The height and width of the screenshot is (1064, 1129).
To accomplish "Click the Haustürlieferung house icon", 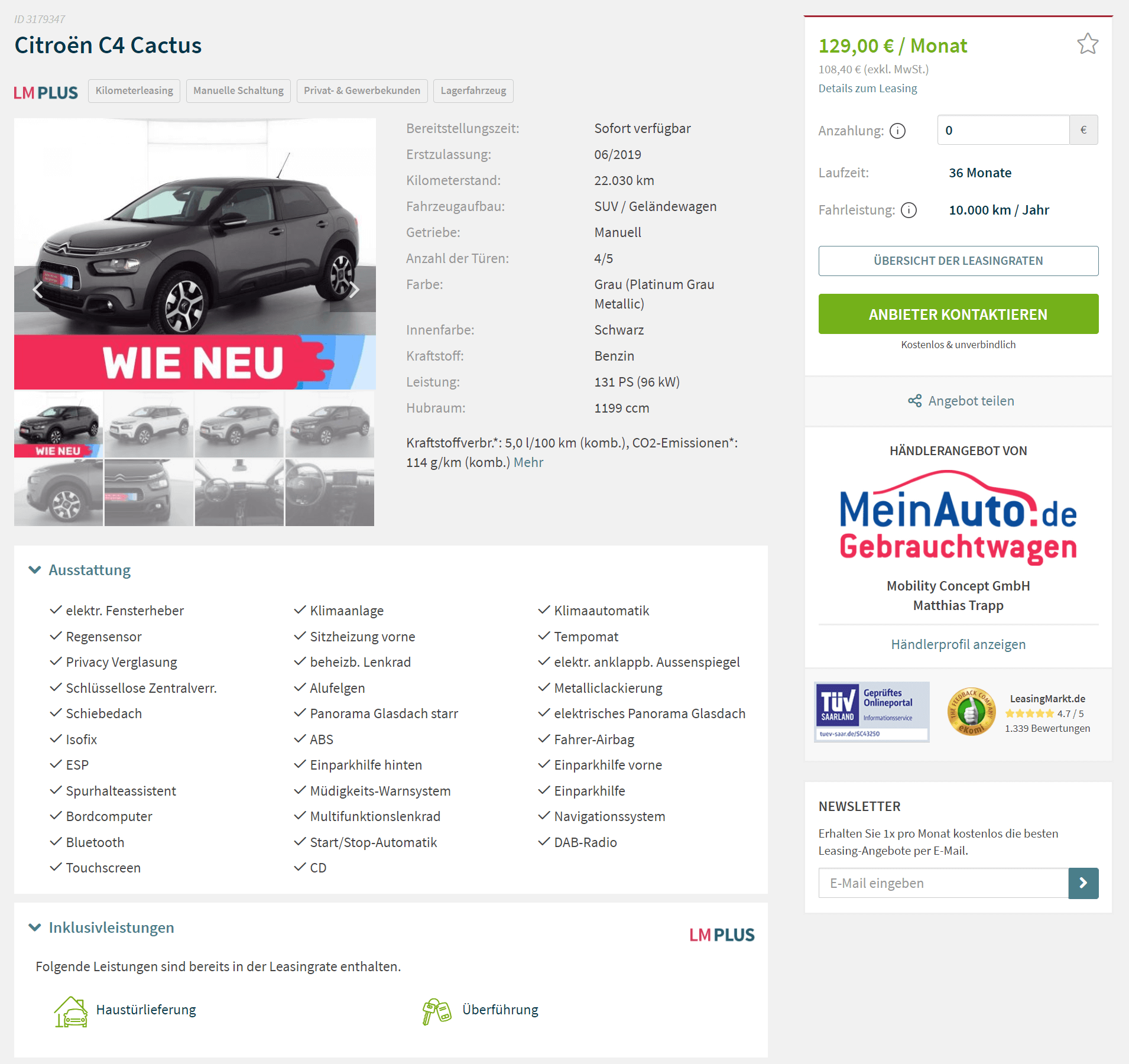I will coord(71,1011).
